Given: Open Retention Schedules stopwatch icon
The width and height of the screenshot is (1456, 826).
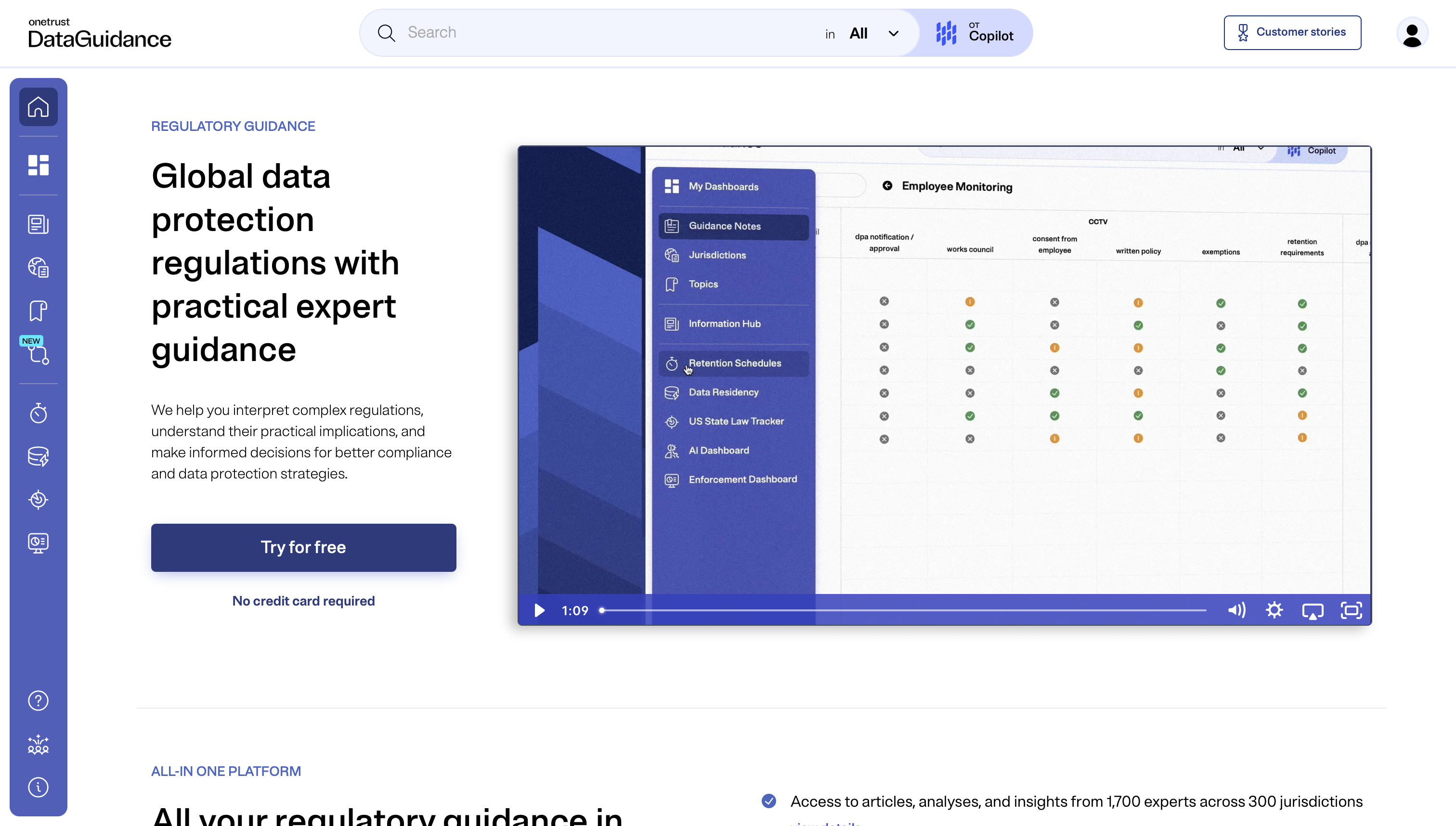Looking at the screenshot, I should click(38, 413).
